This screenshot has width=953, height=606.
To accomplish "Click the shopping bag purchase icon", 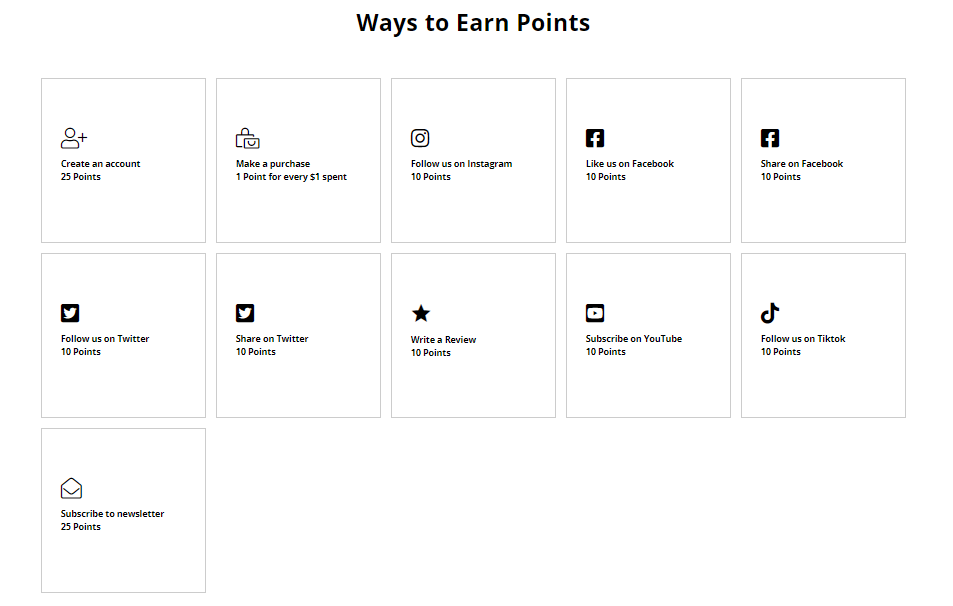I will 247,138.
